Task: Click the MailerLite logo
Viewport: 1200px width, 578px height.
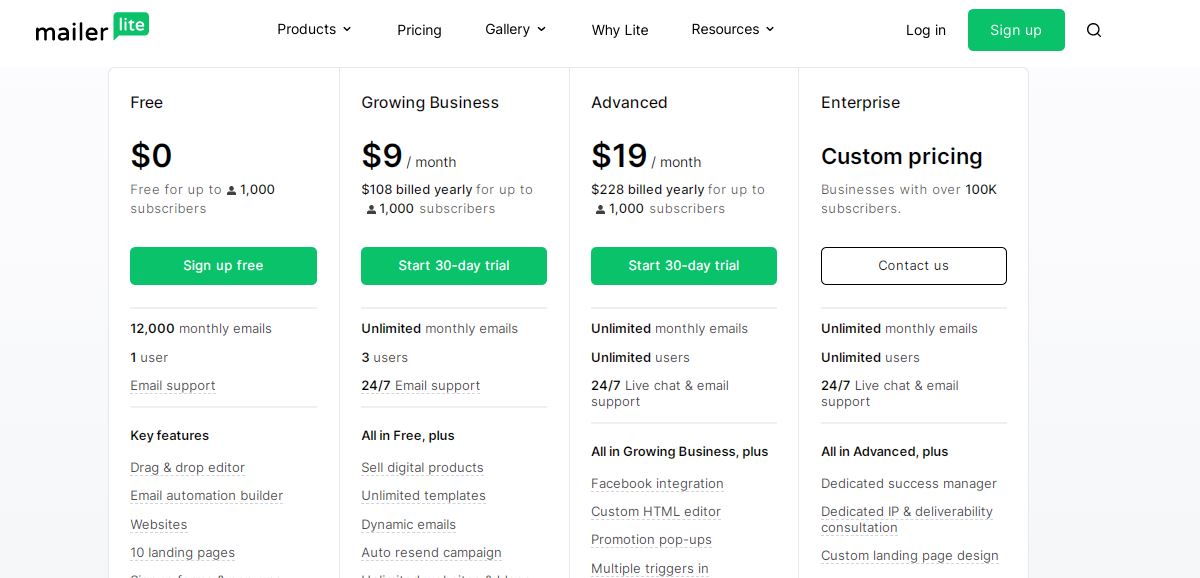Action: [92, 28]
